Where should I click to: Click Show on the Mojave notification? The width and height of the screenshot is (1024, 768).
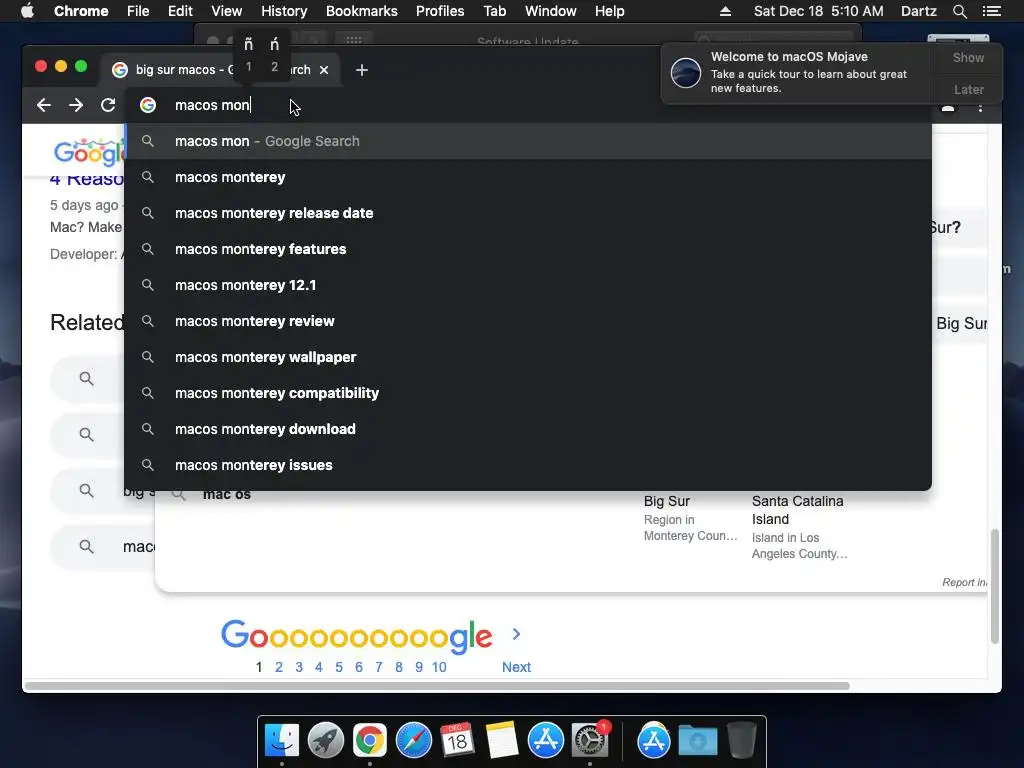pos(968,57)
